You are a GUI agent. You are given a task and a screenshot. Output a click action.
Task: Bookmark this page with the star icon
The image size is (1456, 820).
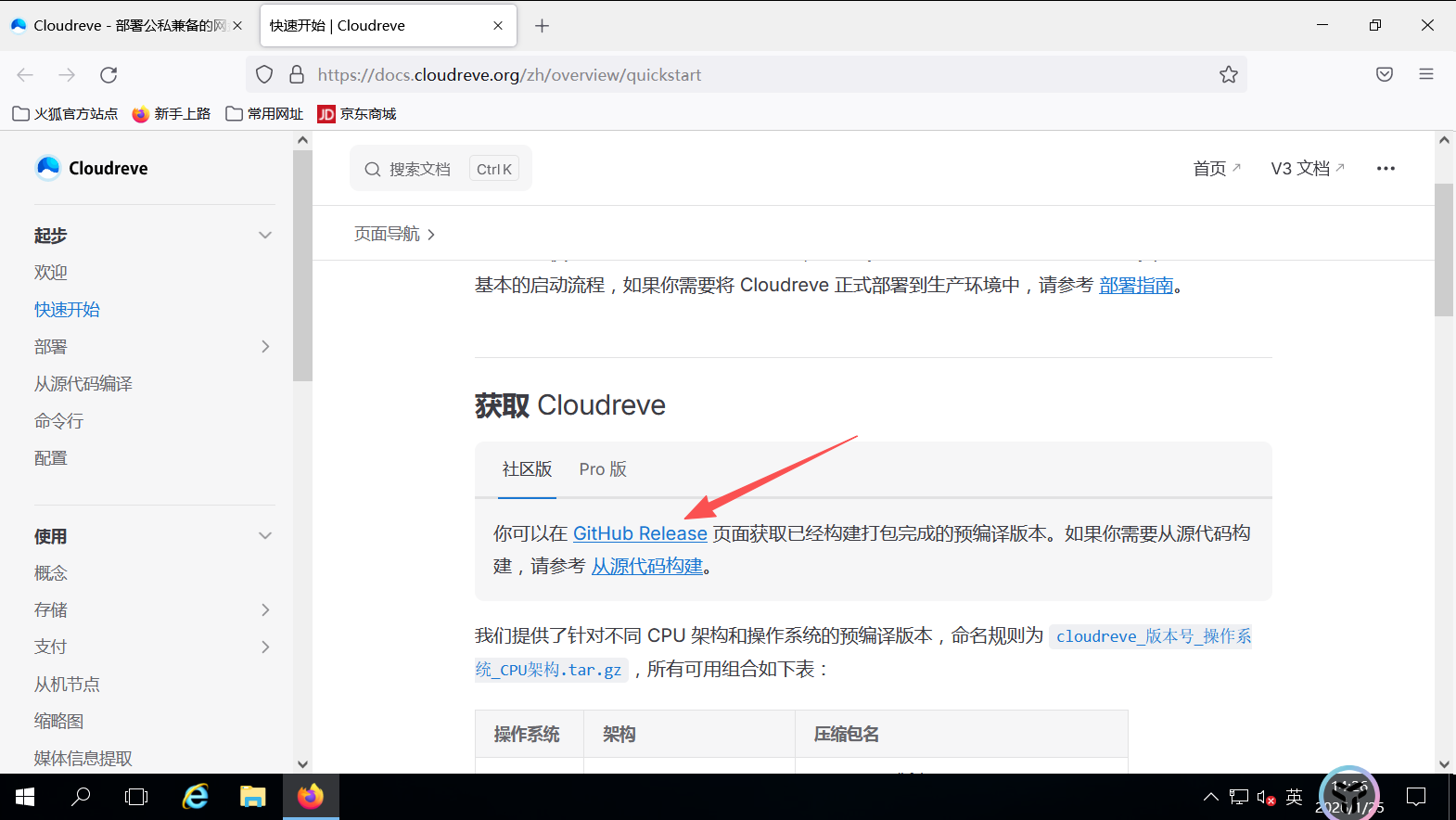(1229, 75)
